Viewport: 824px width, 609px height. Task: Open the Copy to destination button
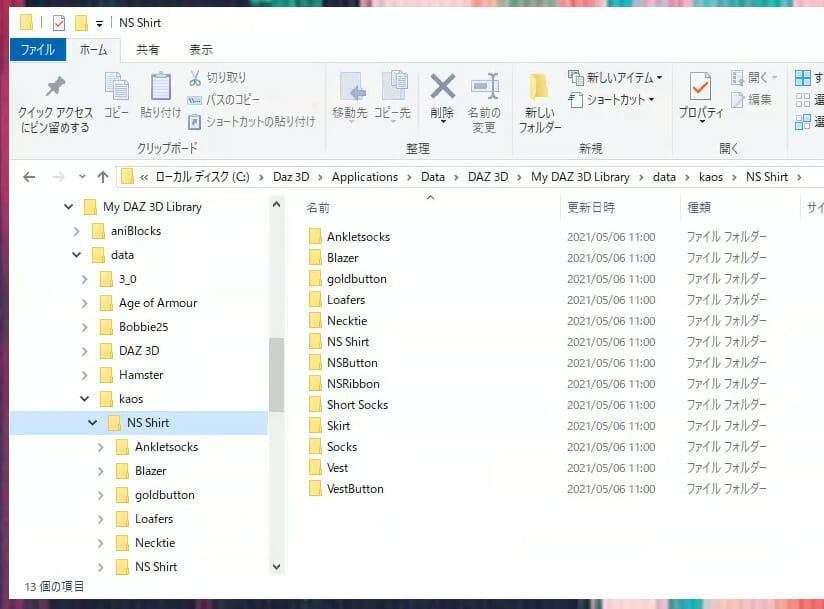point(392,96)
